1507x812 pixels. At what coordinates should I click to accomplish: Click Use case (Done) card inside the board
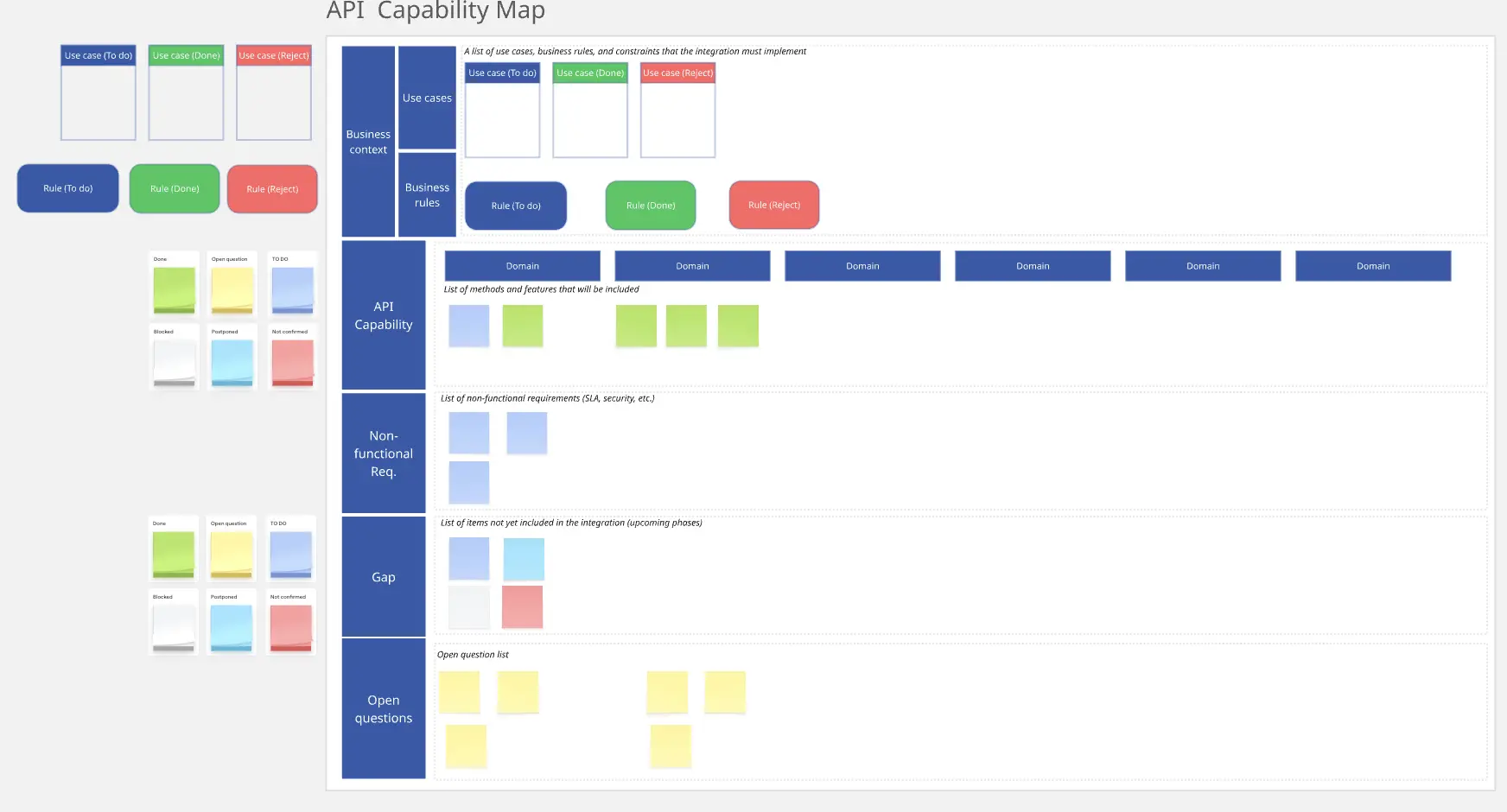(590, 111)
